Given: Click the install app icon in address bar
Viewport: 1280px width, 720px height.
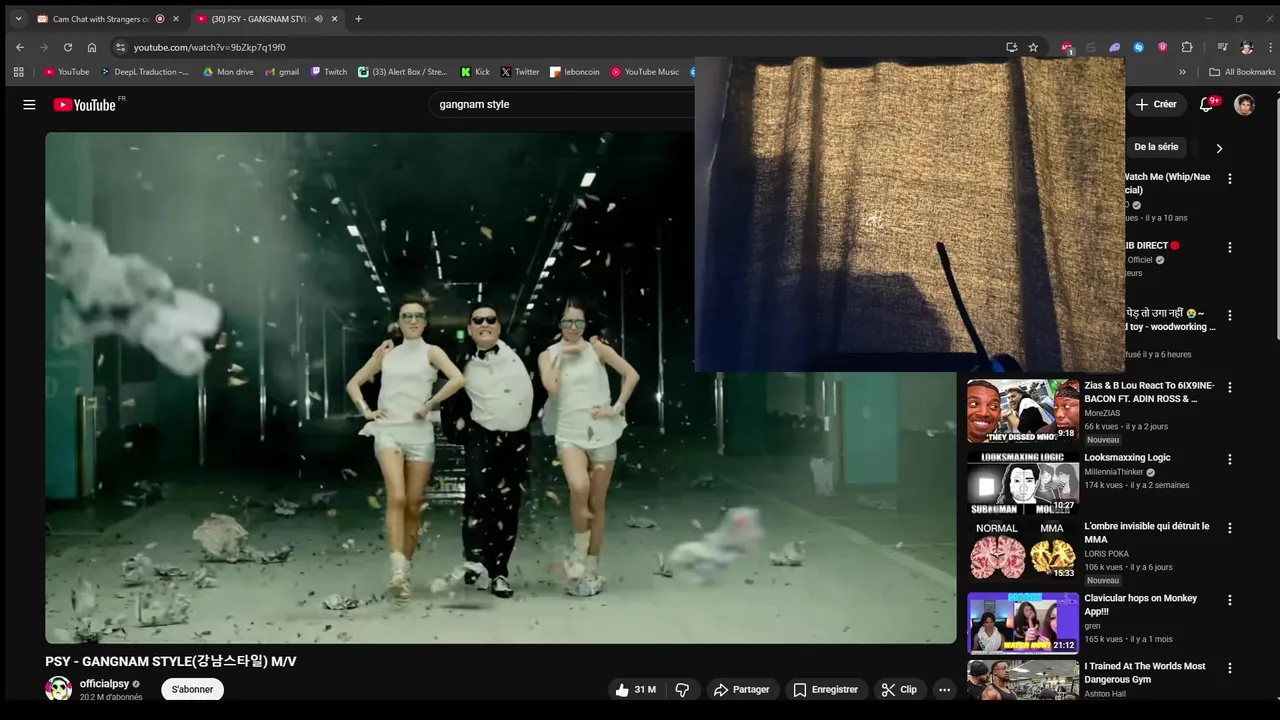Looking at the screenshot, I should coord(1011,47).
